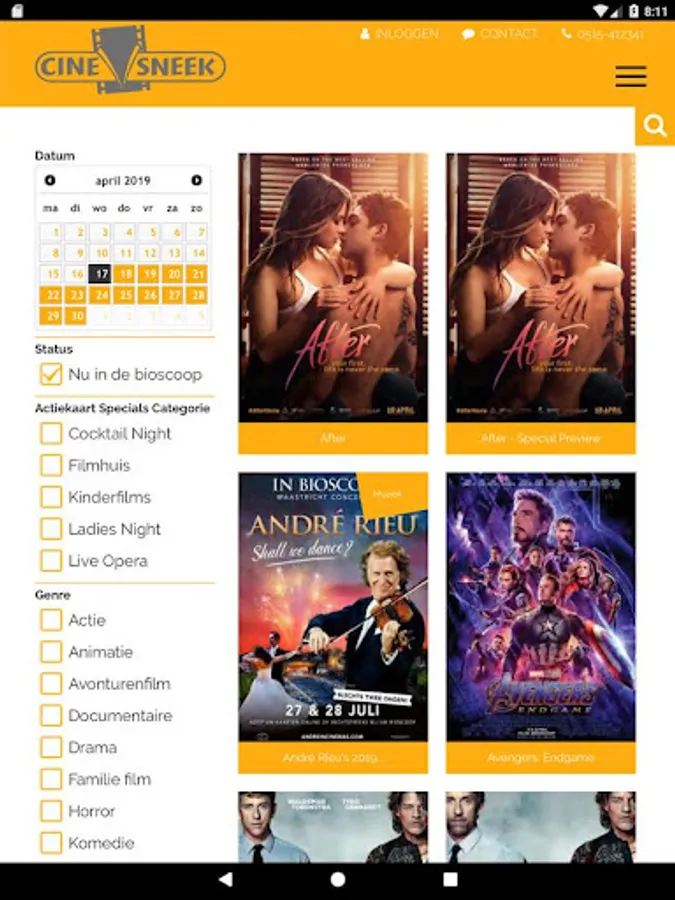Open the Inloggen link

[399, 34]
